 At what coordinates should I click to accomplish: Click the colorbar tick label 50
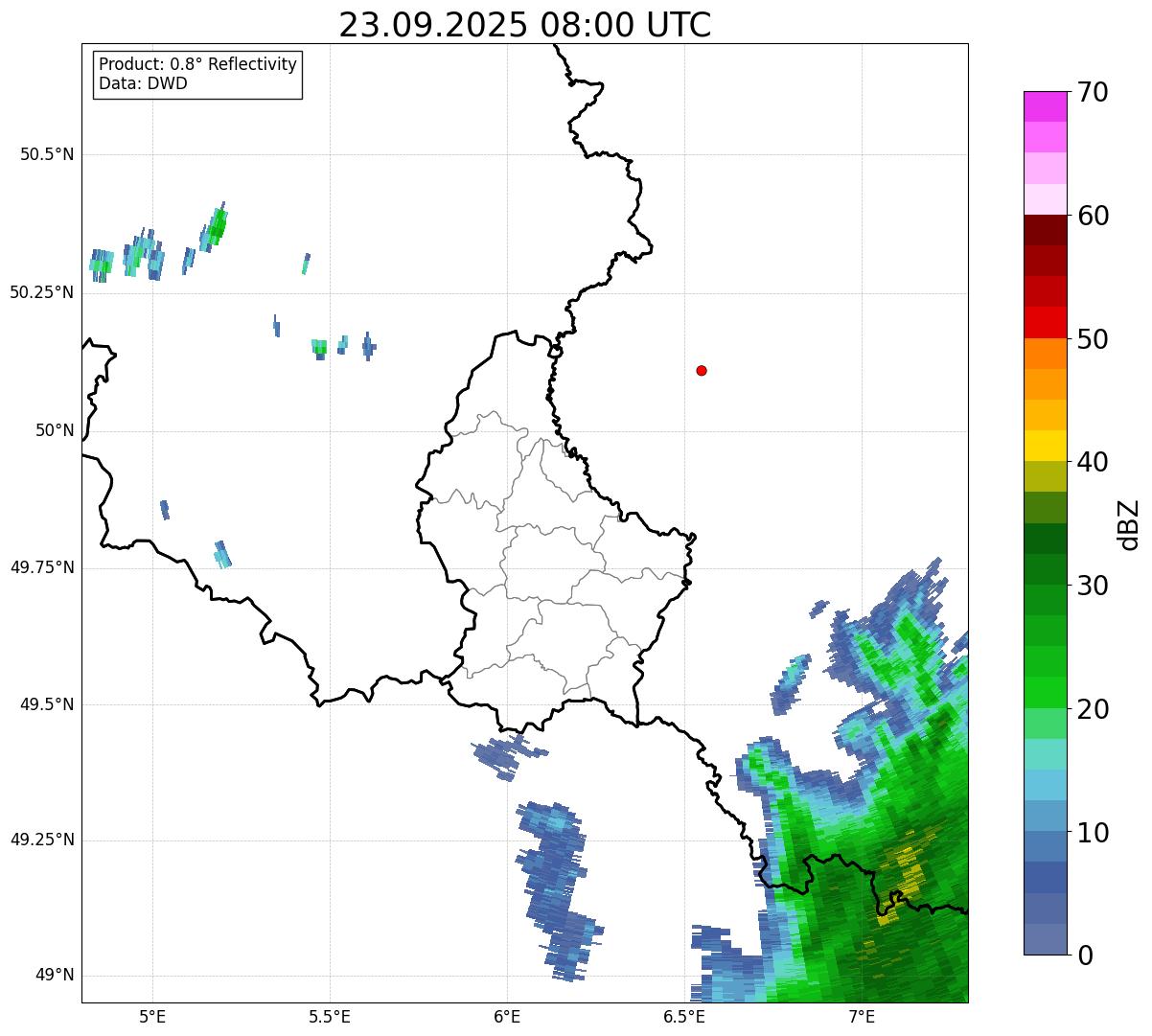[1093, 339]
